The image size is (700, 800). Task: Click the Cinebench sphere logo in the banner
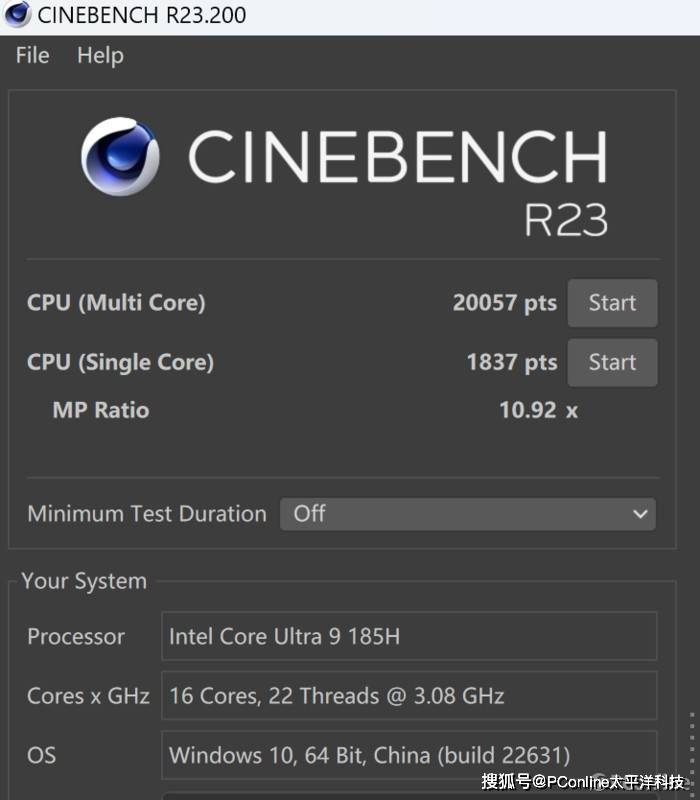tap(120, 157)
